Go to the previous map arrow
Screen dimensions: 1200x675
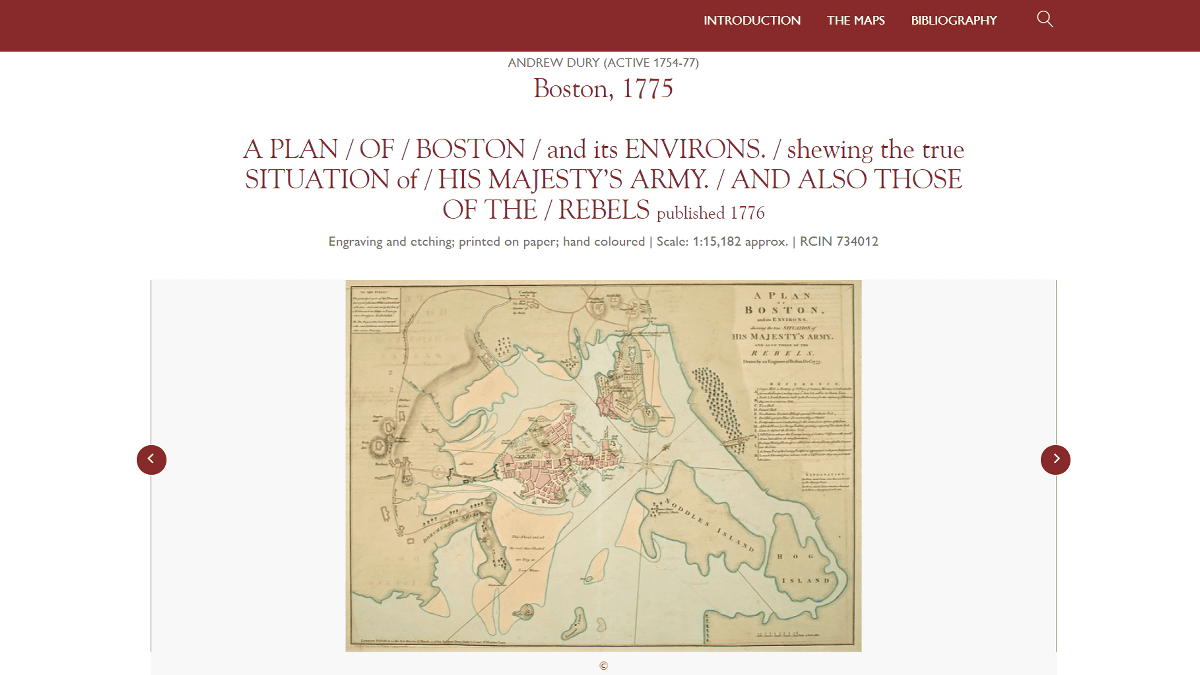(x=152, y=460)
